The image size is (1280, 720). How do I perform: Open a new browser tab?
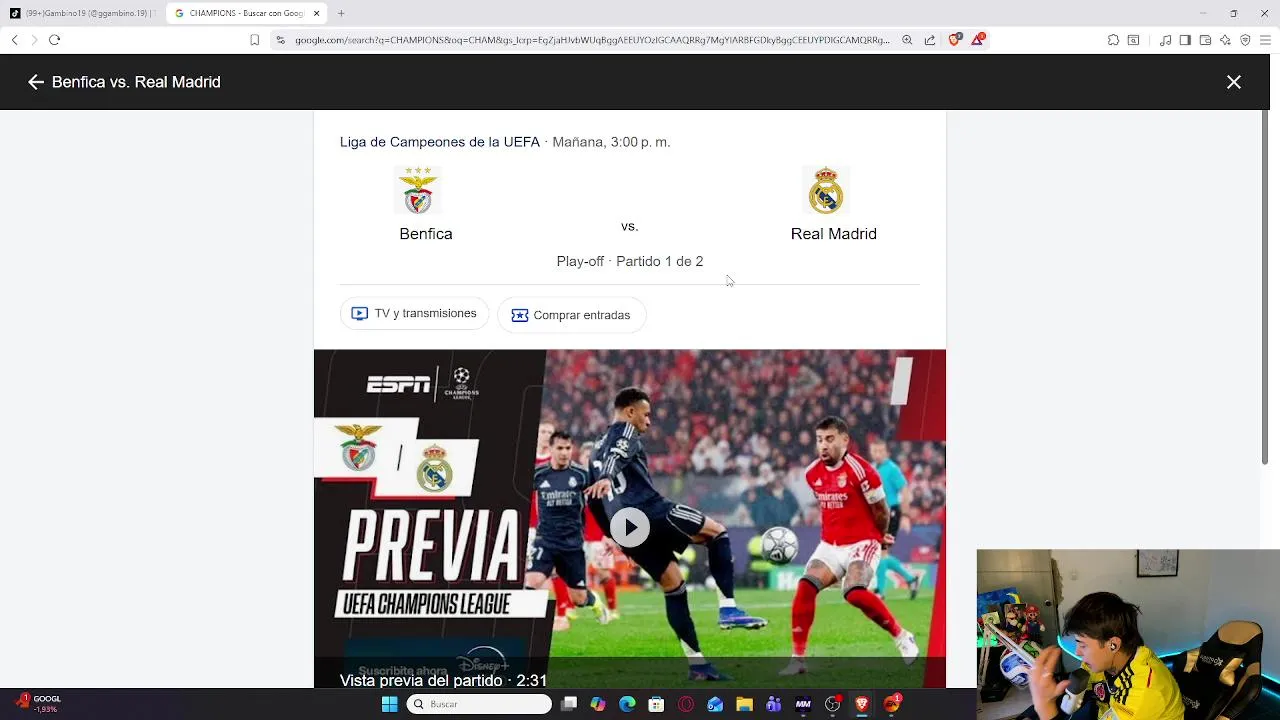(341, 13)
